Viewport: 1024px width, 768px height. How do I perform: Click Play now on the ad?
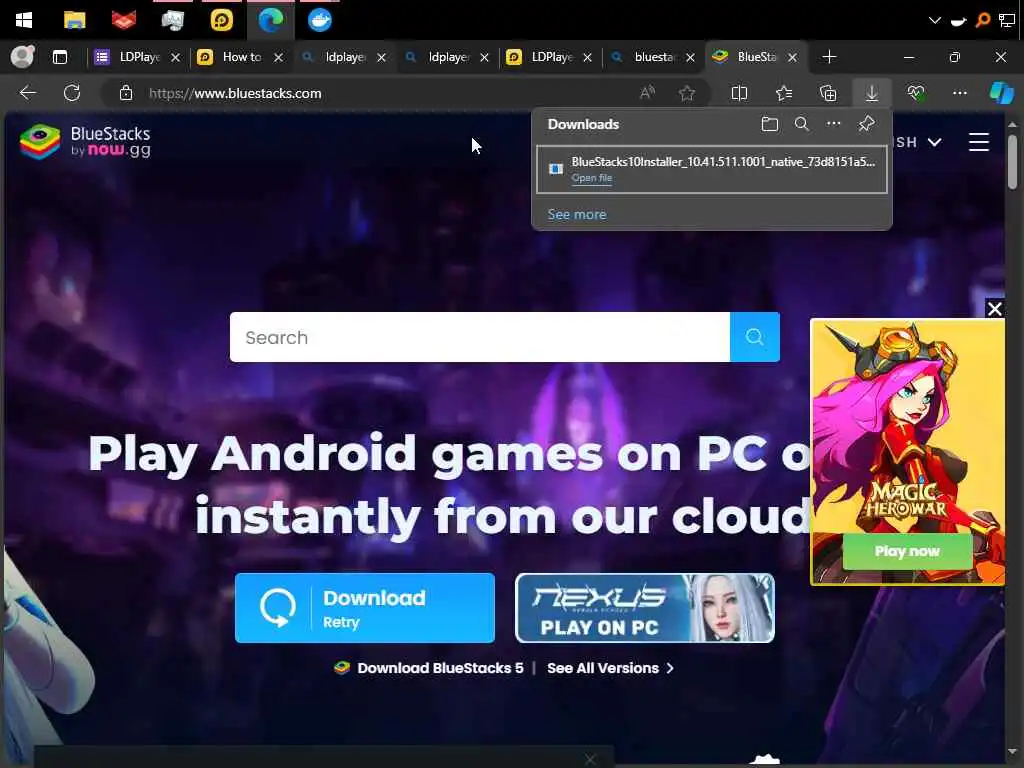pos(907,551)
